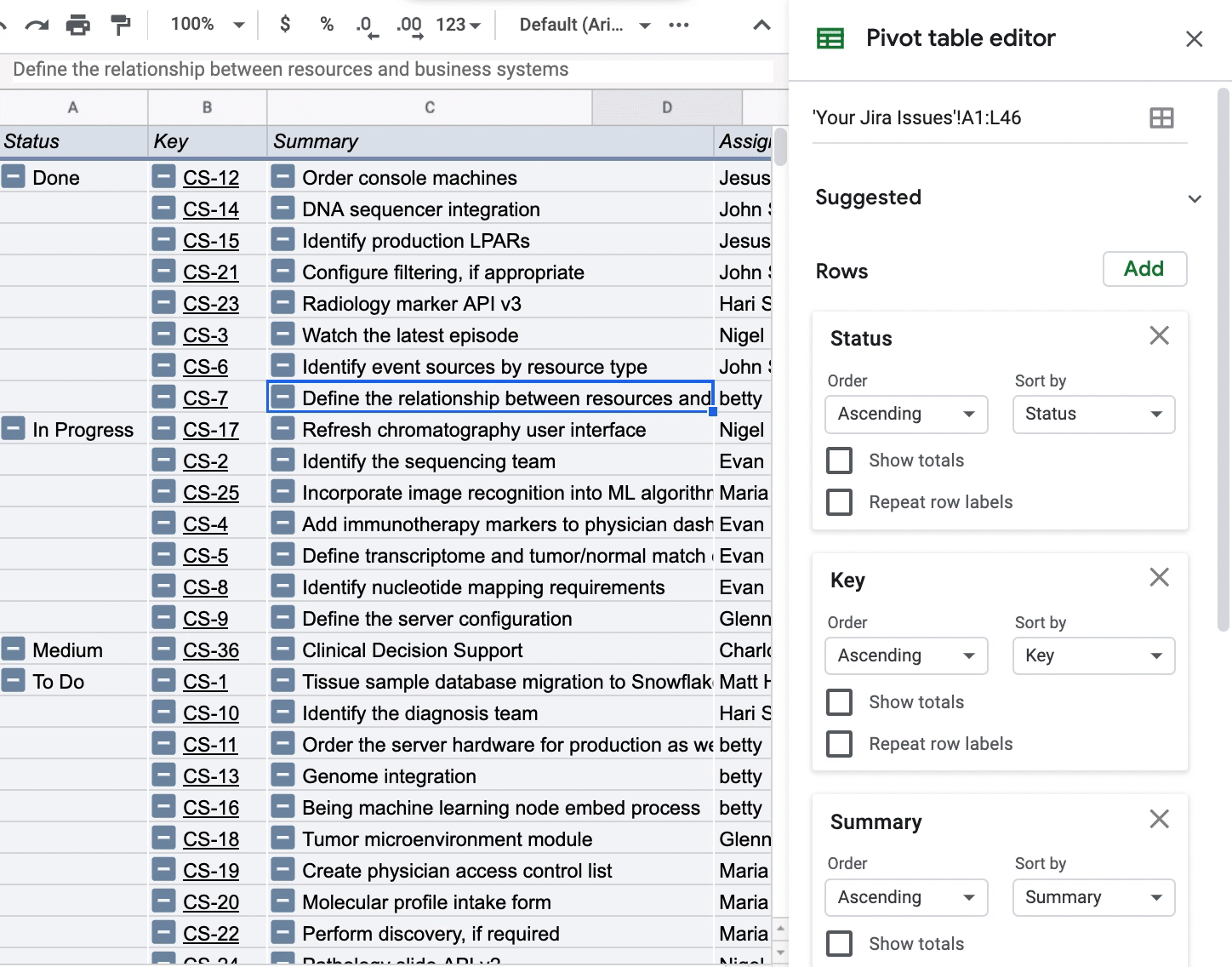Open the select data range grid icon
The image size is (1232, 967).
point(1161,118)
